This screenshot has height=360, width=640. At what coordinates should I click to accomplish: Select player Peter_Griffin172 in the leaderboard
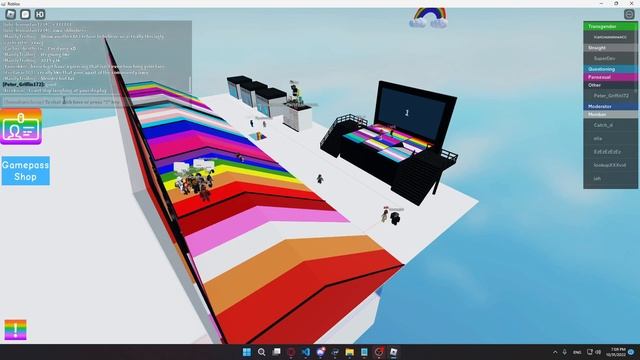tap(610, 96)
